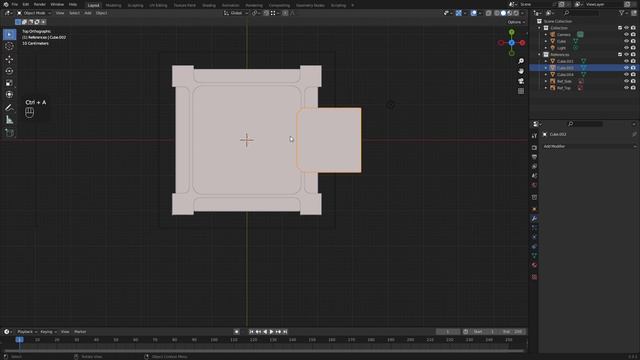Click the zoom view magnifier icon
The height and width of the screenshot is (360, 640).
pos(521,61)
